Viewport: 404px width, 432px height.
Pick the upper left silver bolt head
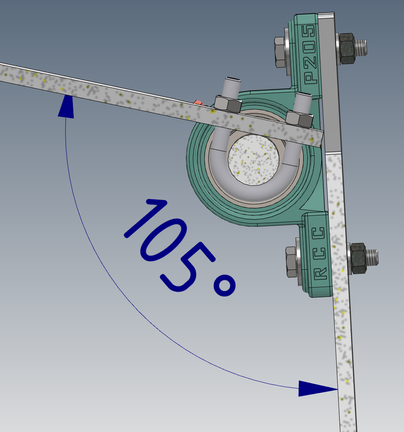click(280, 52)
